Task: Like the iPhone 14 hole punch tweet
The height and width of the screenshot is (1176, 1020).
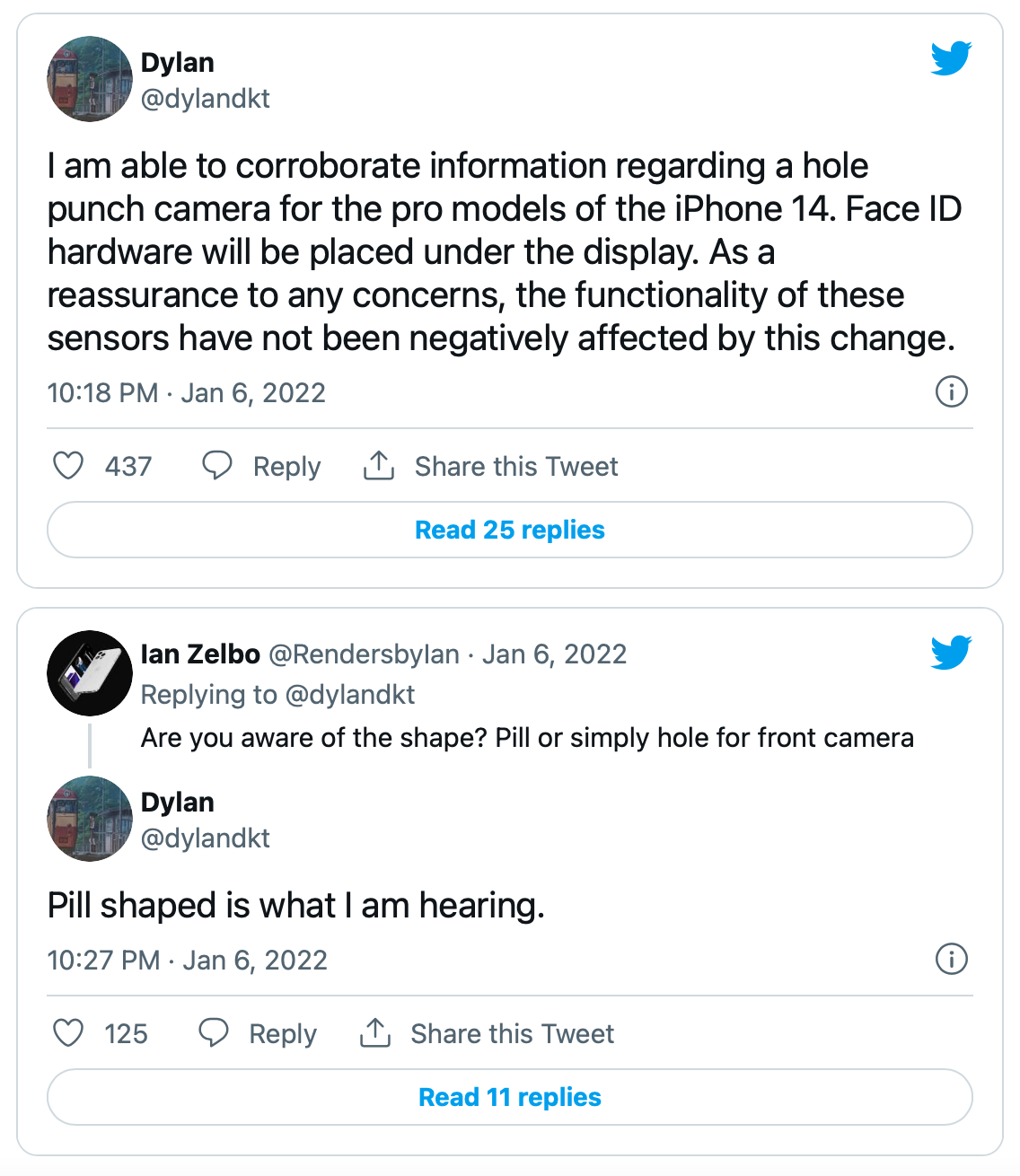Action: tap(68, 466)
